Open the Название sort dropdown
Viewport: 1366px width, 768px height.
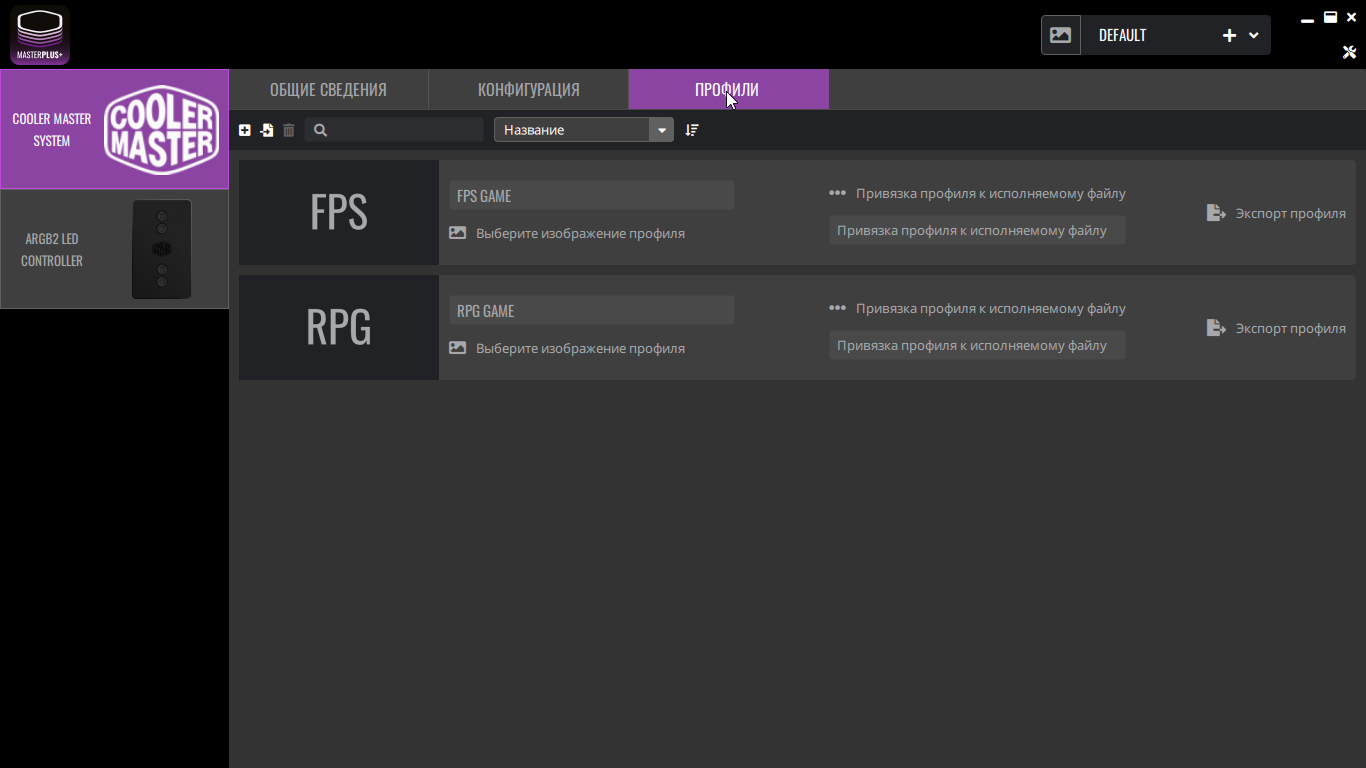(x=584, y=130)
